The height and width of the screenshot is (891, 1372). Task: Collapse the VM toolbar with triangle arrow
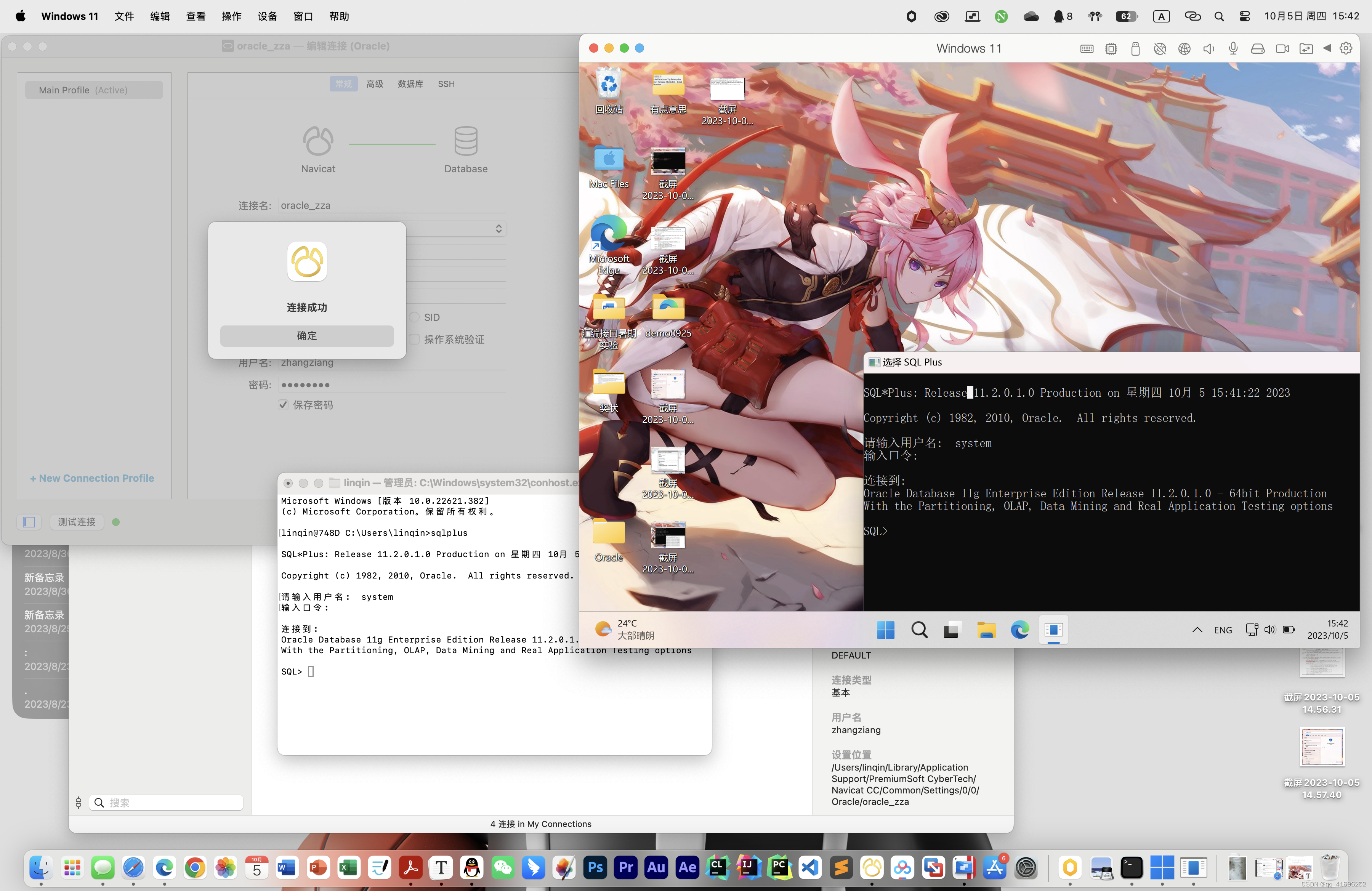[1327, 48]
